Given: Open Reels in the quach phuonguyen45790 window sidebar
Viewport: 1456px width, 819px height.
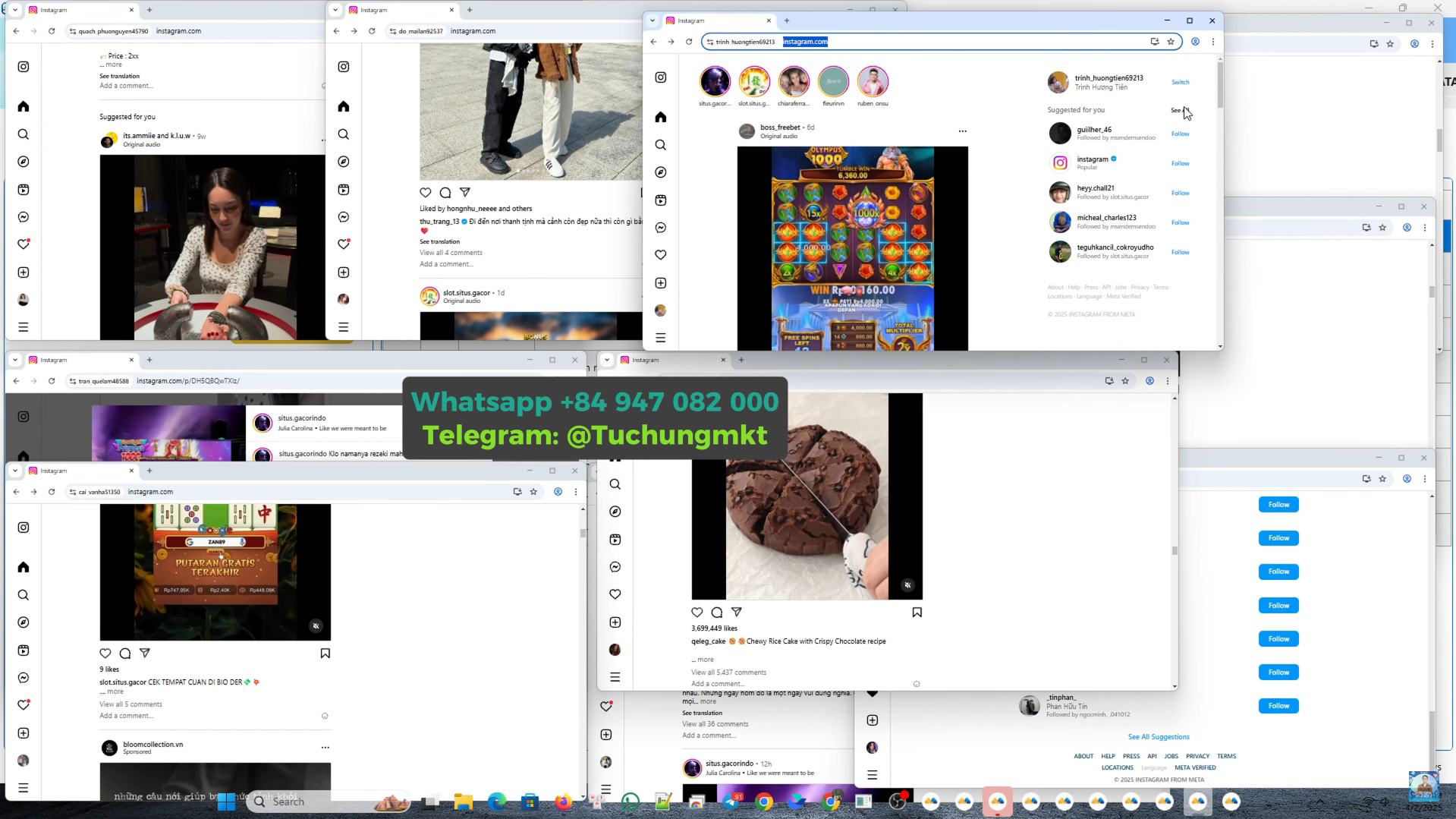Looking at the screenshot, I should pos(24,190).
